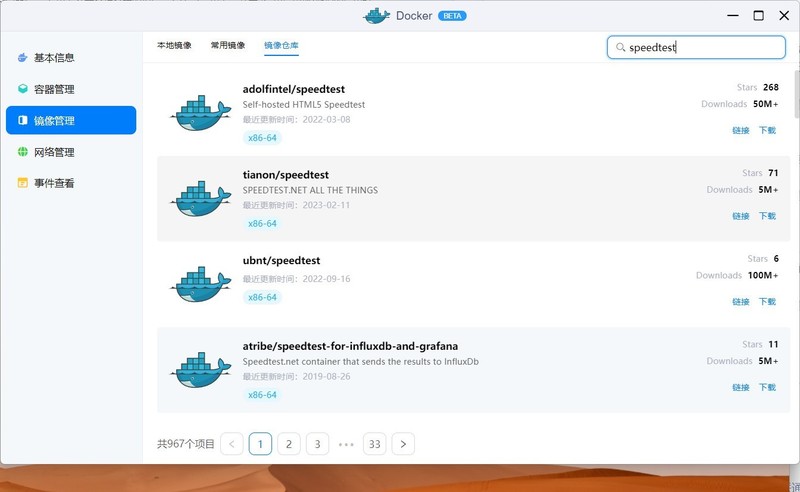Download tianon/speedtest image via 下载
The width and height of the screenshot is (800, 492).
[x=767, y=216]
